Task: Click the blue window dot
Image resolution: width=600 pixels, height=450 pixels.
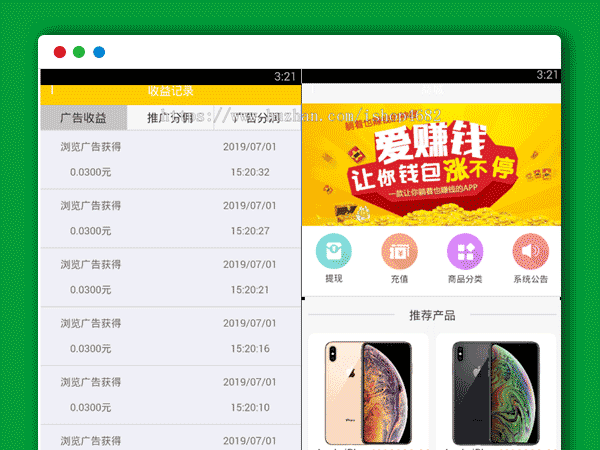Action: click(x=98, y=52)
